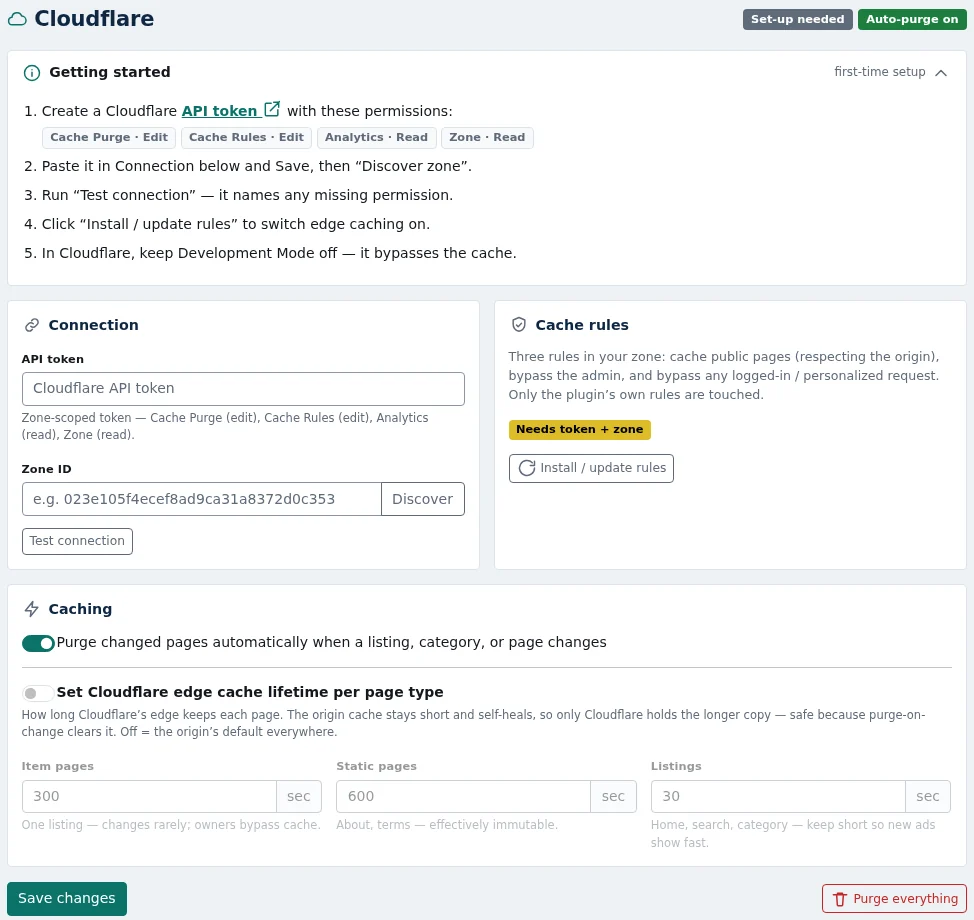Click the Cloudflare cloud logo icon
This screenshot has width=974, height=920.
tap(17, 19)
